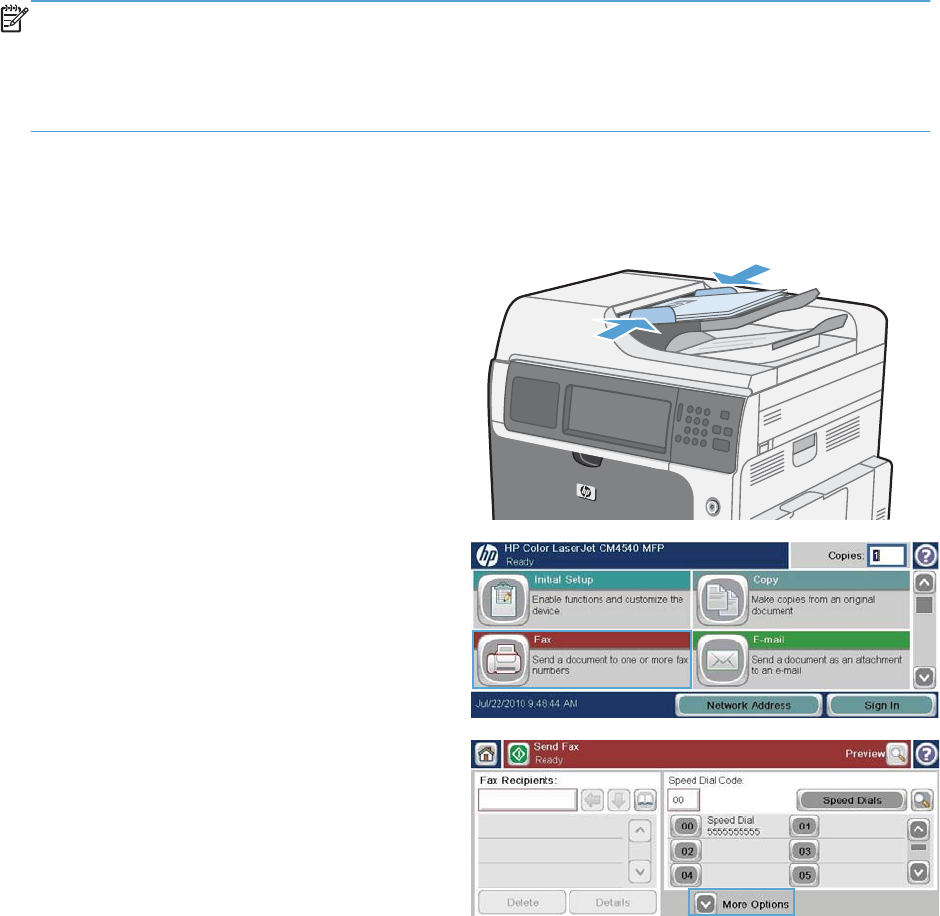Open the fax address book icon

pos(645,800)
